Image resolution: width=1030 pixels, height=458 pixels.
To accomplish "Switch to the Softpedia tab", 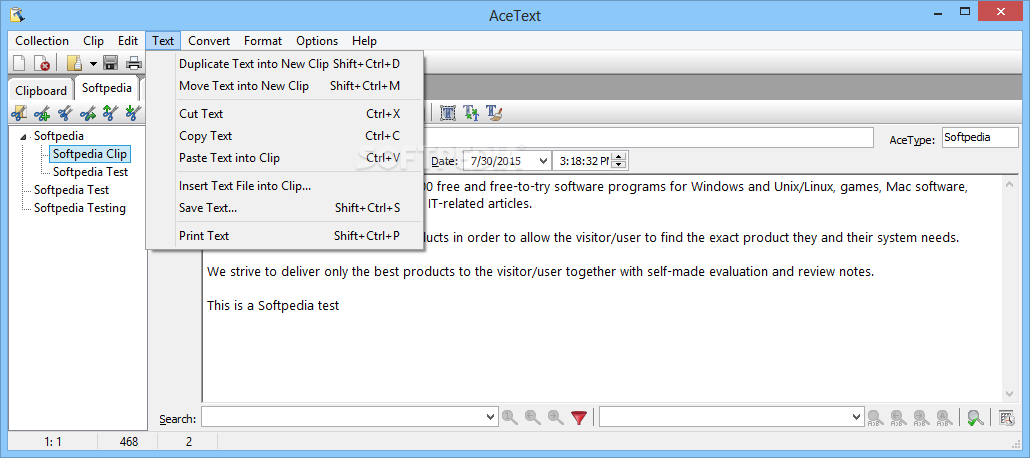I will [x=107, y=87].
